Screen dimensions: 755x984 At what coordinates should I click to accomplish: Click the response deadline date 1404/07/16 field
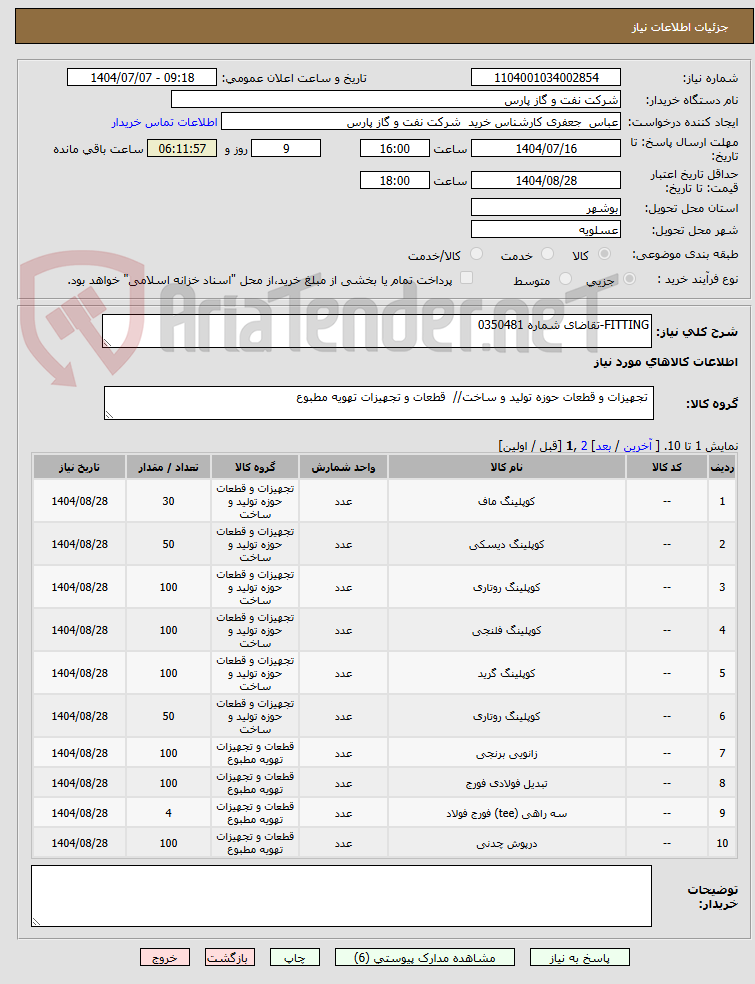(x=546, y=149)
